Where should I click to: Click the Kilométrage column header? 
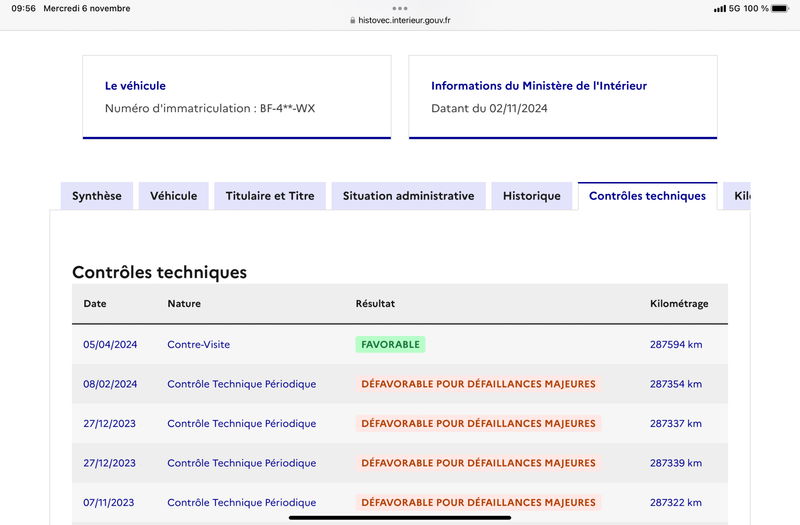[679, 304]
